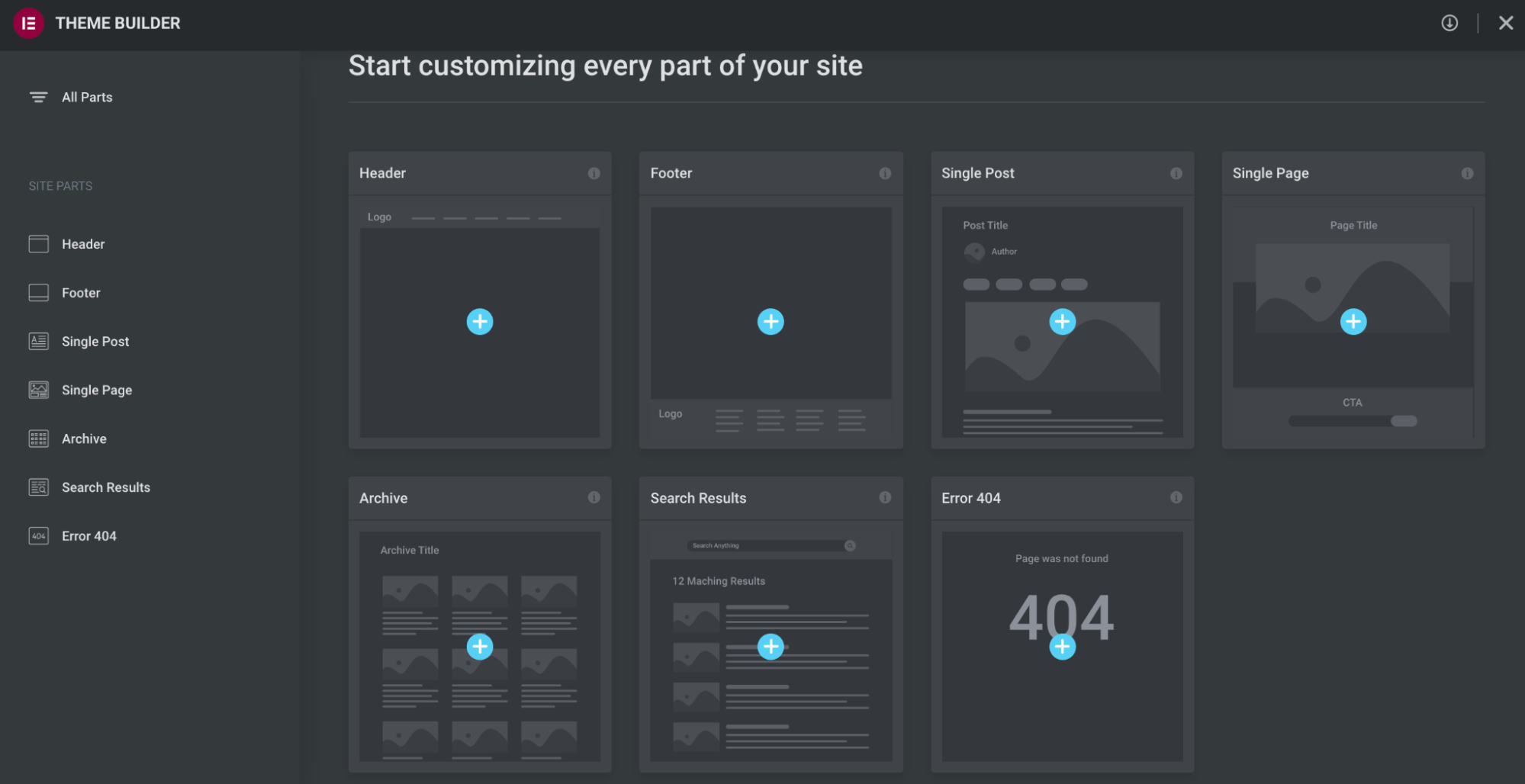Add new Archive template via plus

(x=479, y=647)
